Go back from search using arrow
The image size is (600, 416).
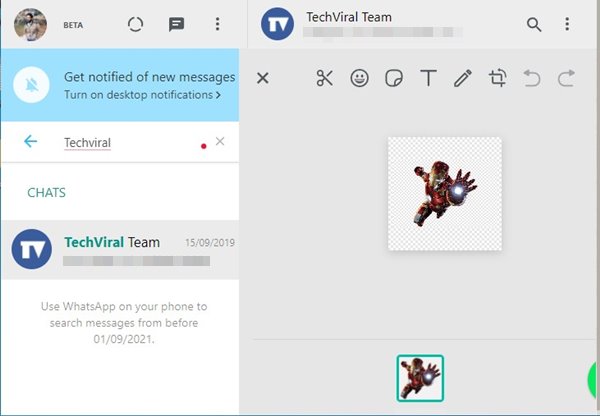click(31, 142)
